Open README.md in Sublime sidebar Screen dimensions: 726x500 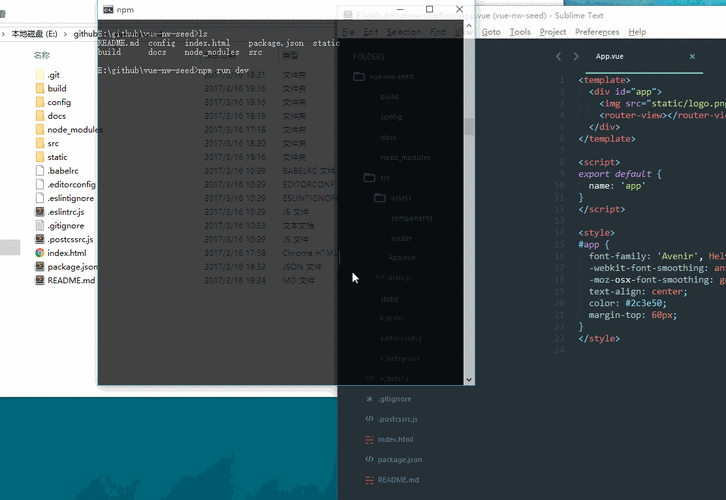pos(398,480)
